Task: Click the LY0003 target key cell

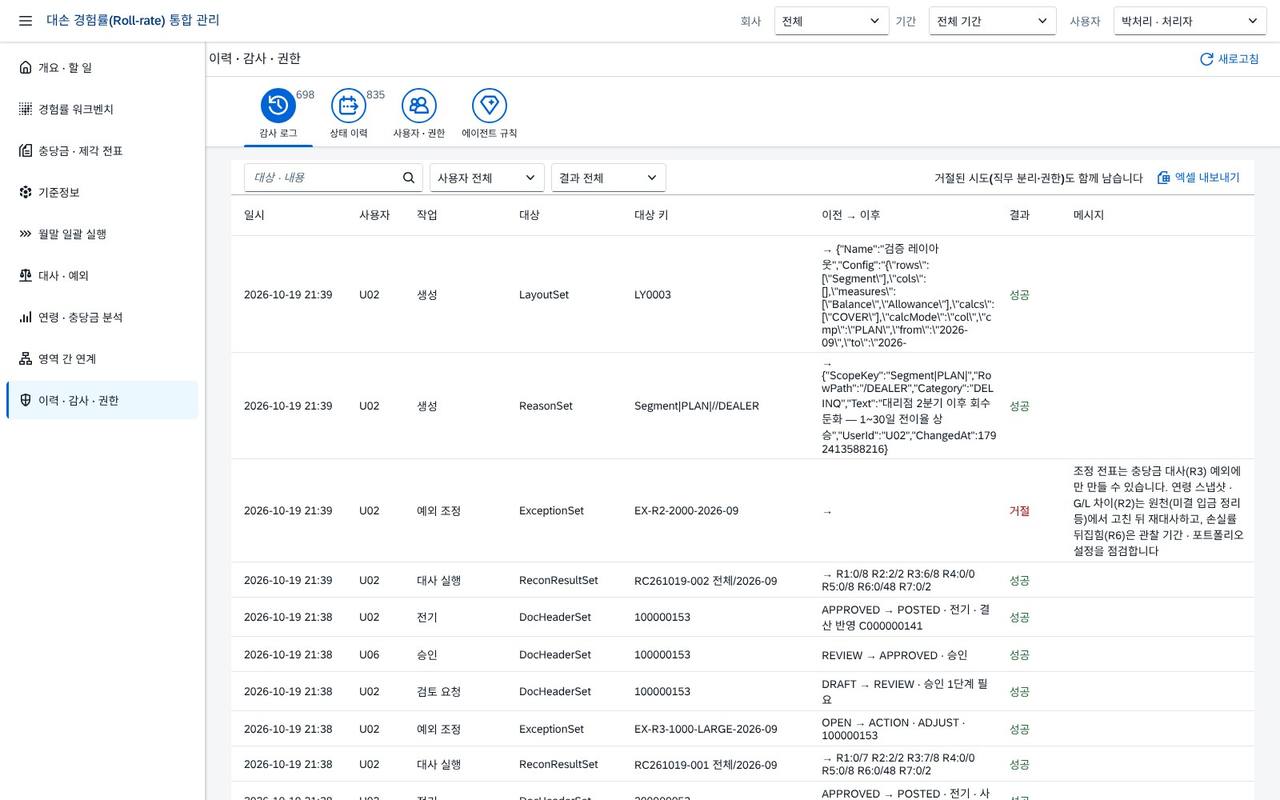Action: click(x=653, y=295)
